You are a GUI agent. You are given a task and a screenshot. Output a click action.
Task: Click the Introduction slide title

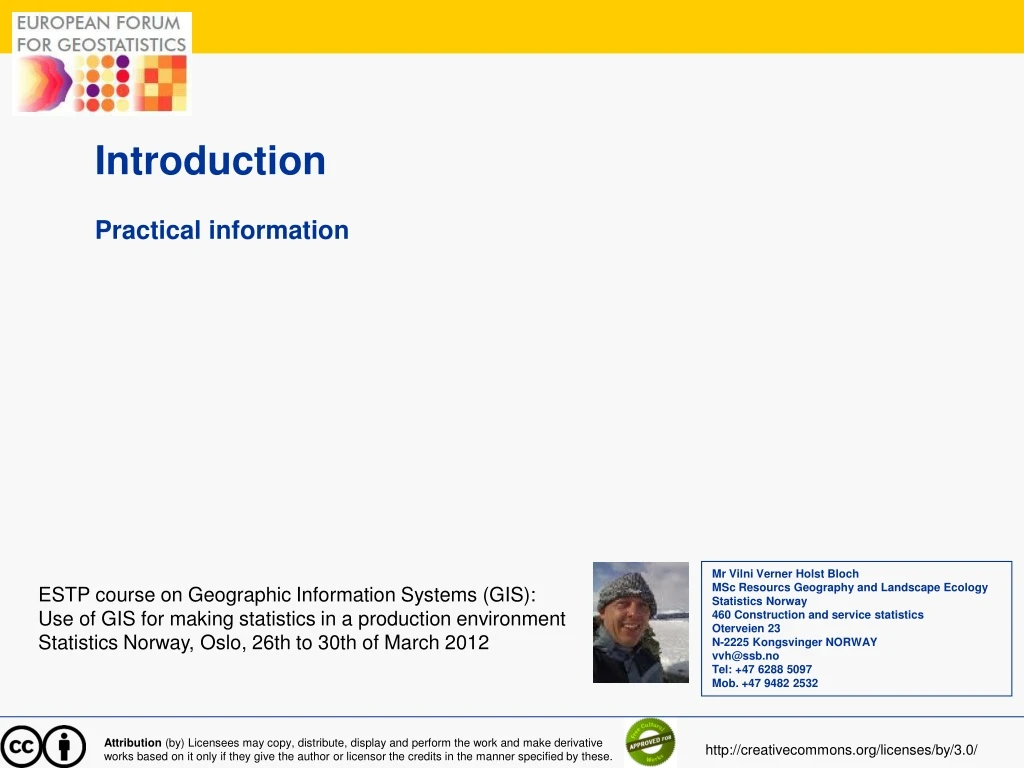coord(210,161)
